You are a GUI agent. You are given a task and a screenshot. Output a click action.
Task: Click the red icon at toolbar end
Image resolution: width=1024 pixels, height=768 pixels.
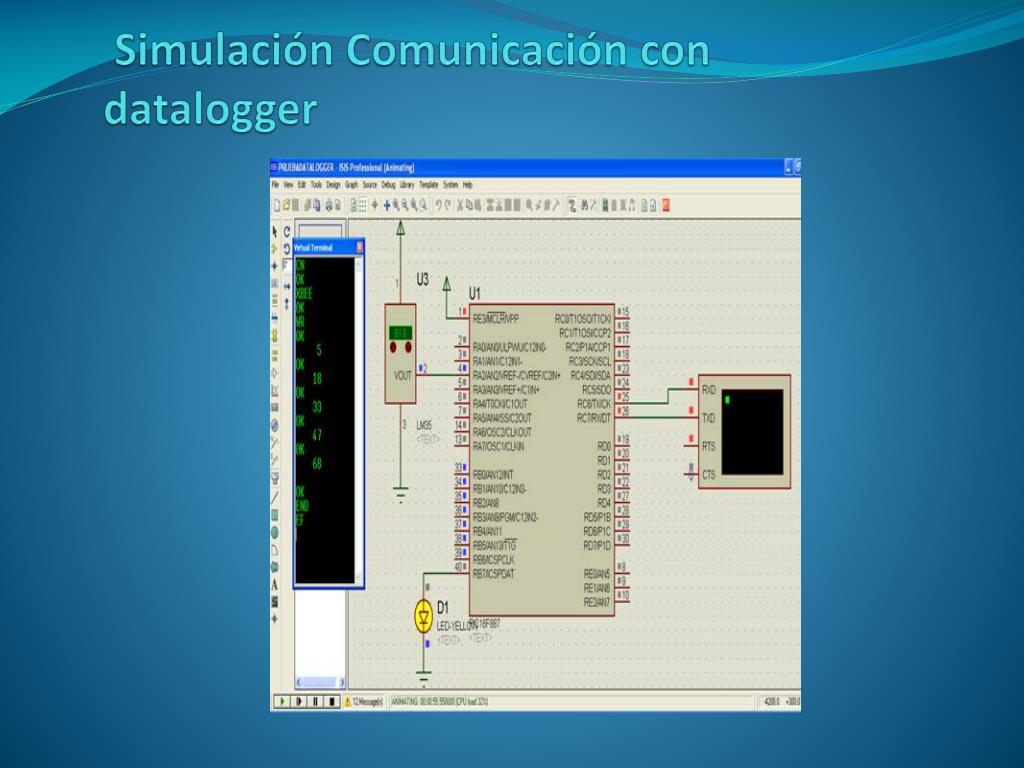[666, 206]
